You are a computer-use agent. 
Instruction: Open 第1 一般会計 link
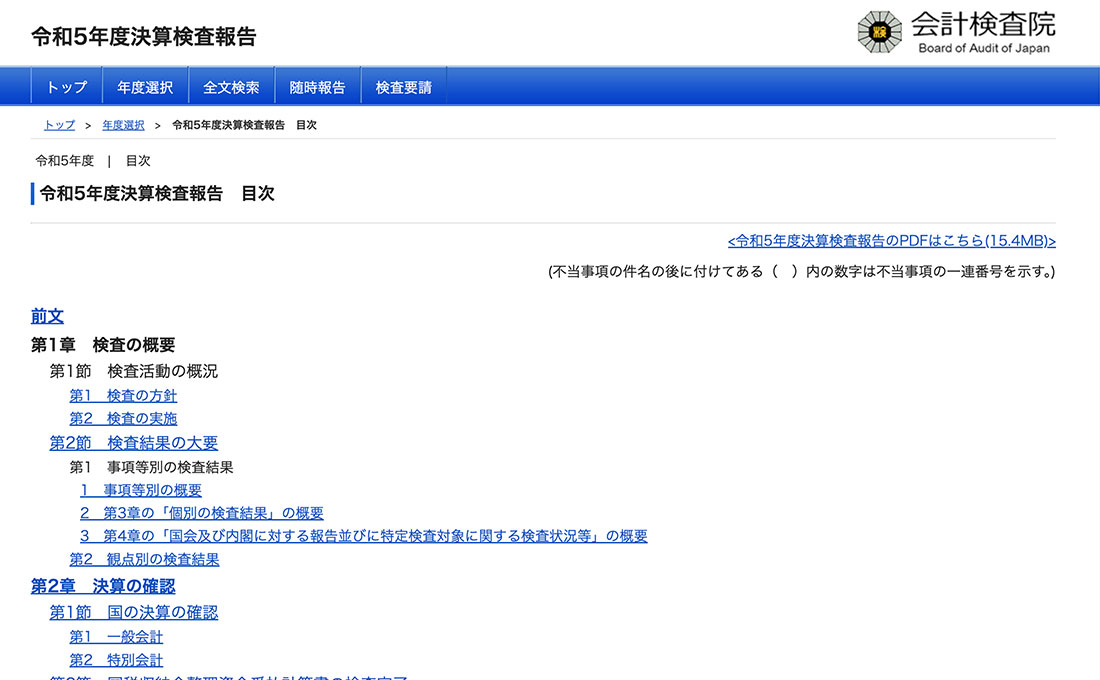[x=116, y=637]
